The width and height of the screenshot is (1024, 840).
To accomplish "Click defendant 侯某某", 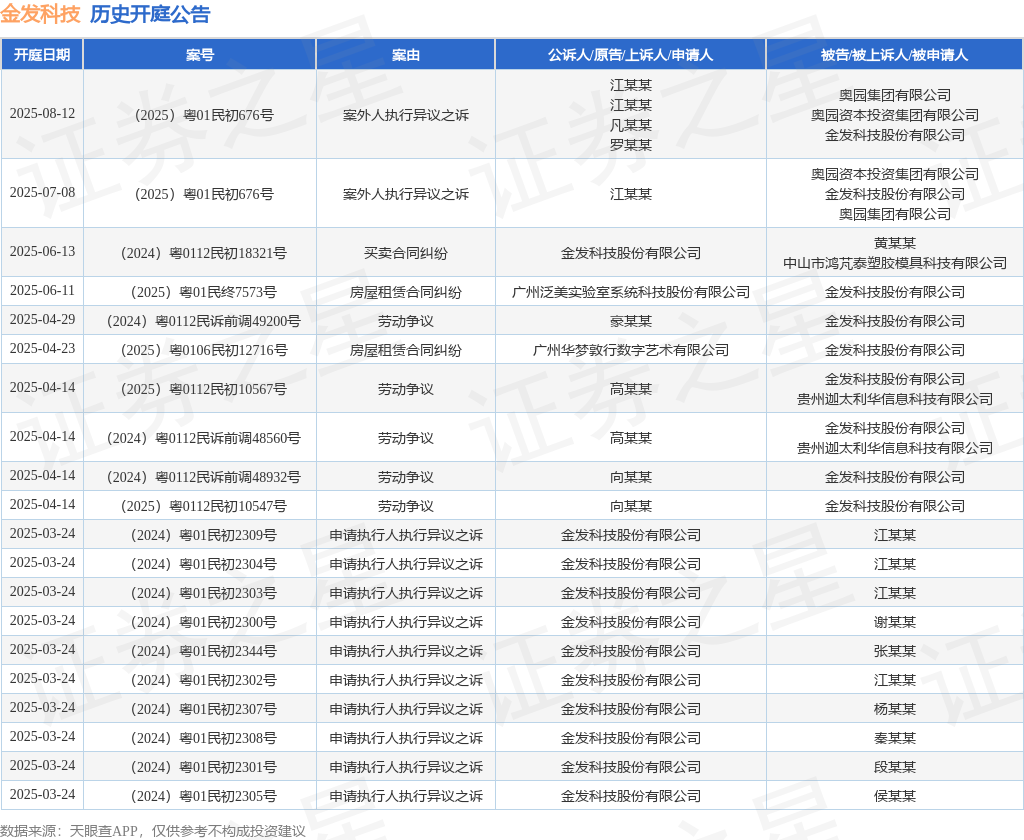I will [895, 796].
